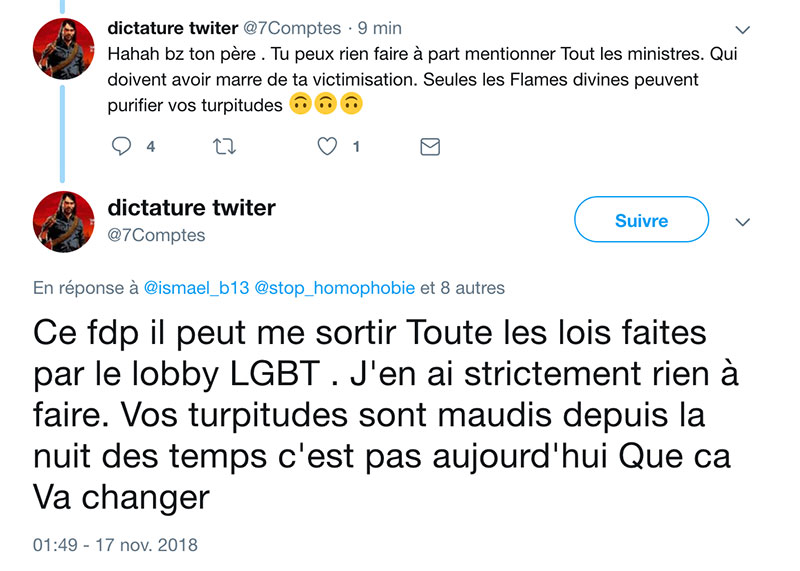Click the like count "1"
The width and height of the screenshot is (800, 571).
click(x=356, y=147)
